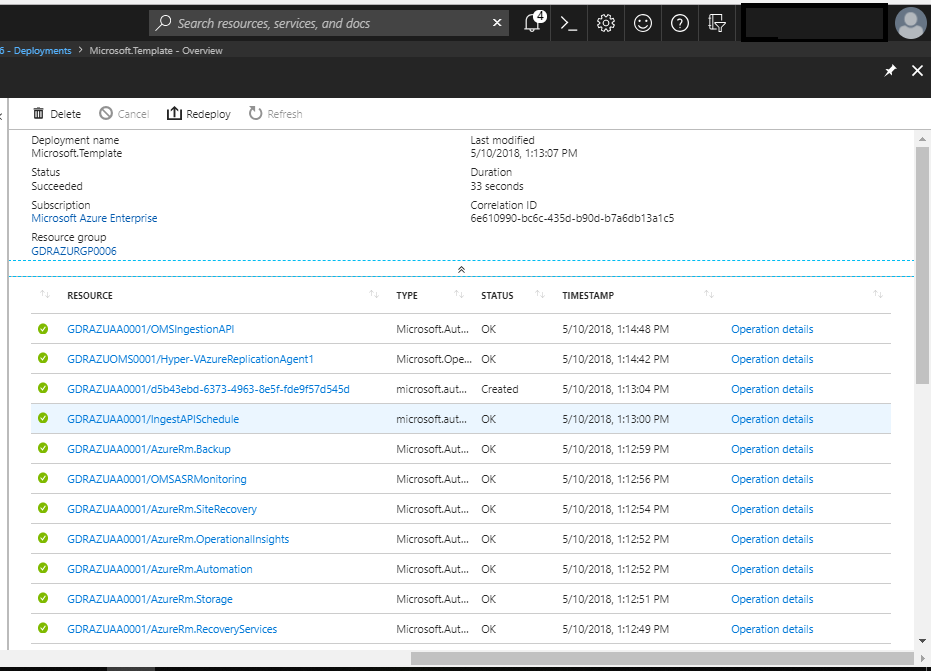The image size is (931, 671).
Task: Open GDRAZUAA0001/OMSIngestionAPI resource
Action: tap(151, 329)
